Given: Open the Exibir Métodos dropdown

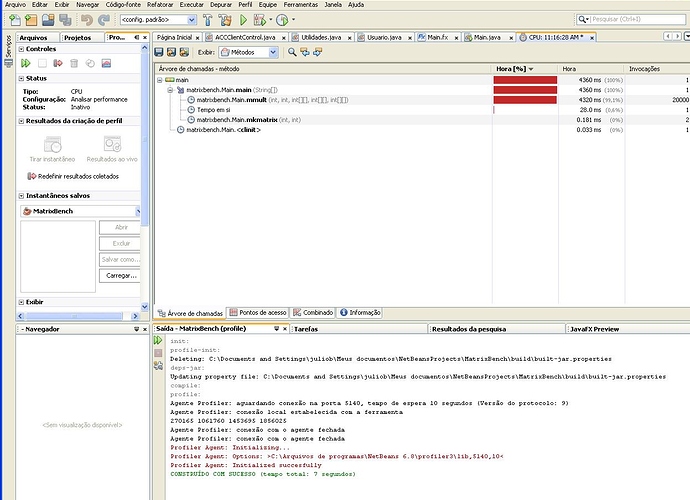Looking at the screenshot, I should click(249, 52).
